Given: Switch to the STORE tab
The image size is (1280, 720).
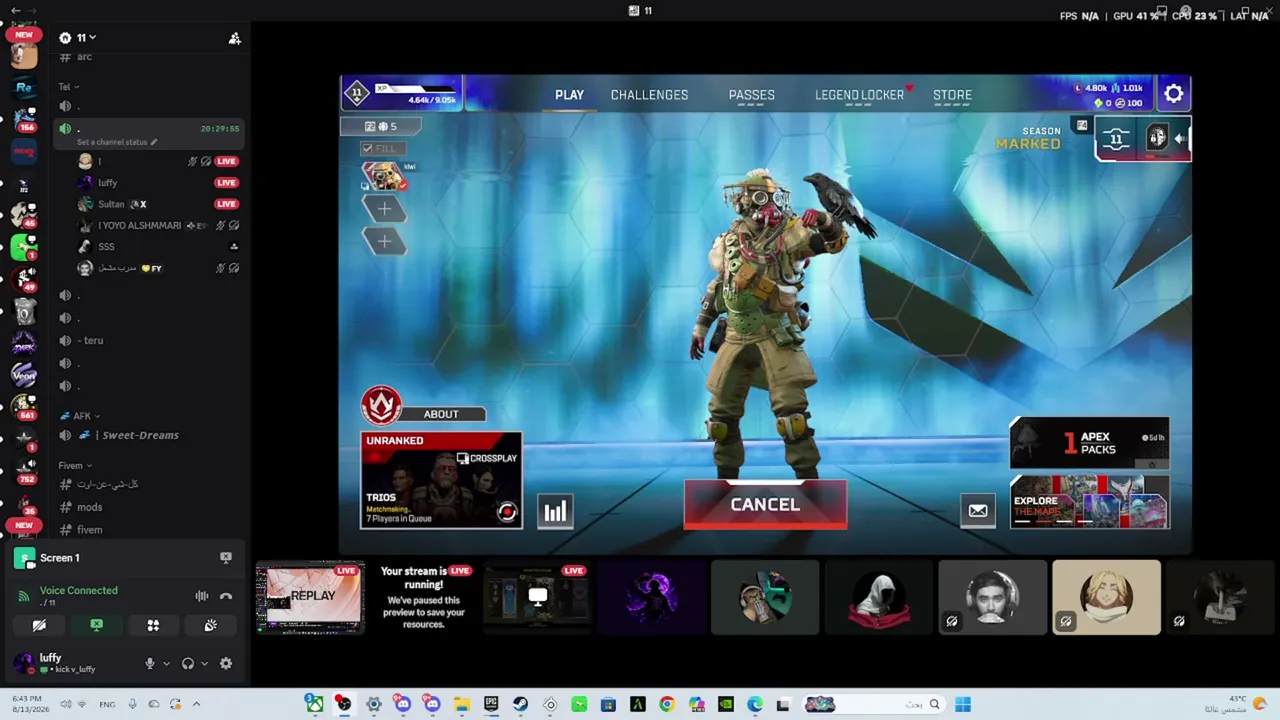Looking at the screenshot, I should 952,95.
